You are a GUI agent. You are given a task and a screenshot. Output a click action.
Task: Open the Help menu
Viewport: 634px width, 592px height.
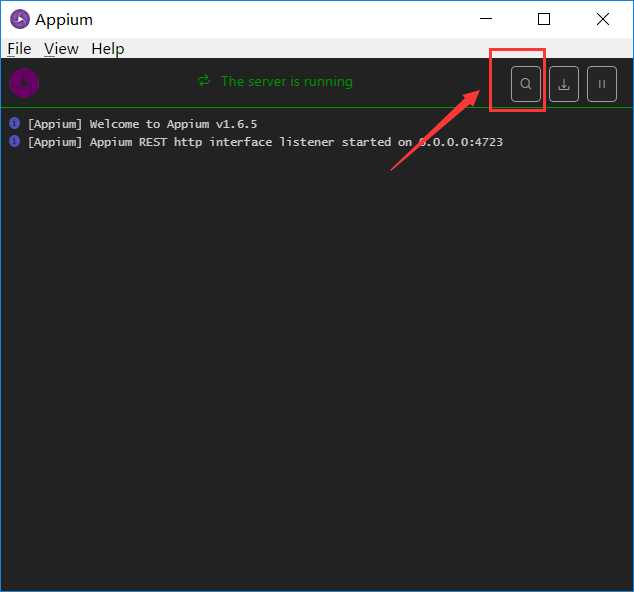(x=108, y=49)
